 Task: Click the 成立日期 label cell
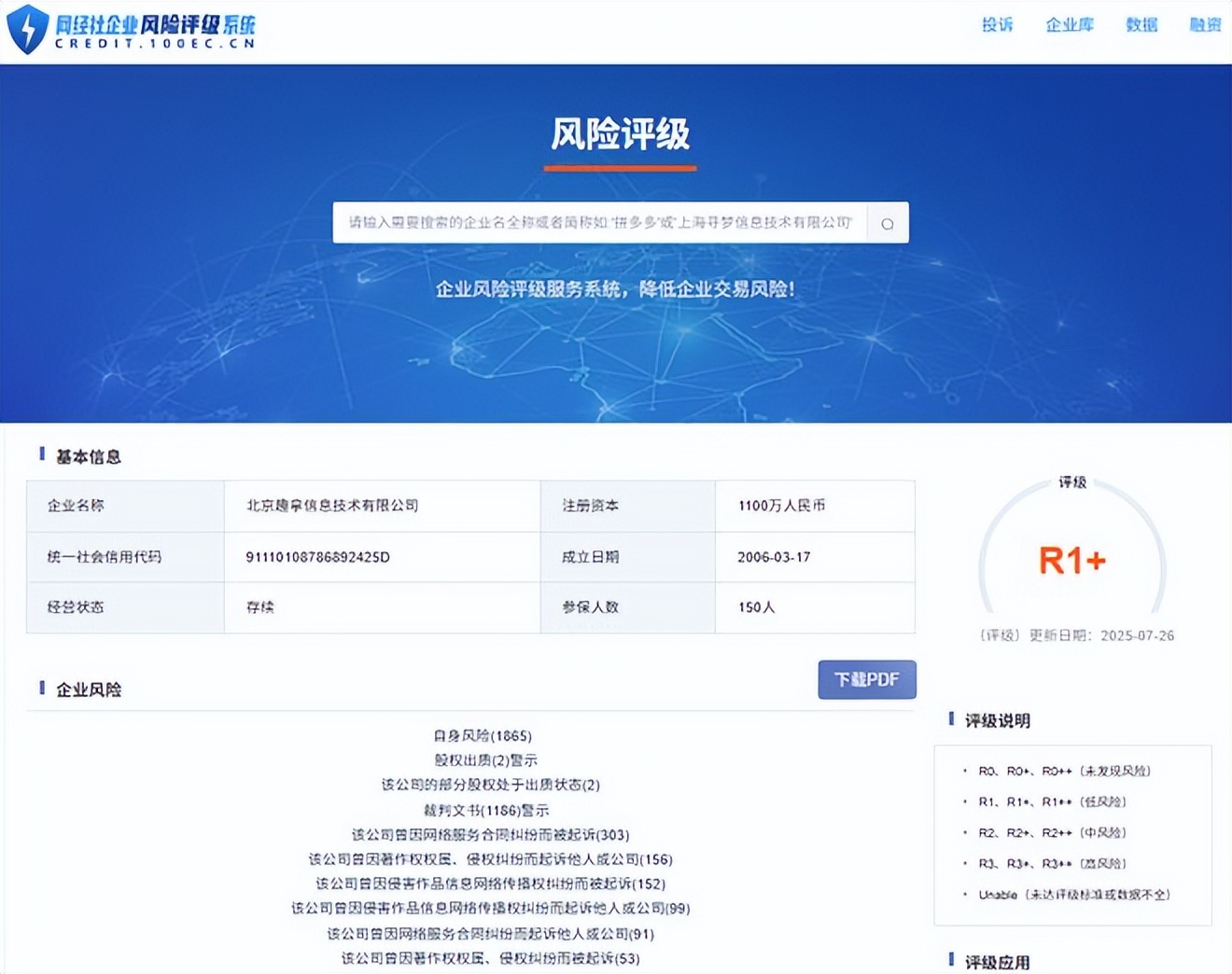pyautogui.click(x=628, y=557)
